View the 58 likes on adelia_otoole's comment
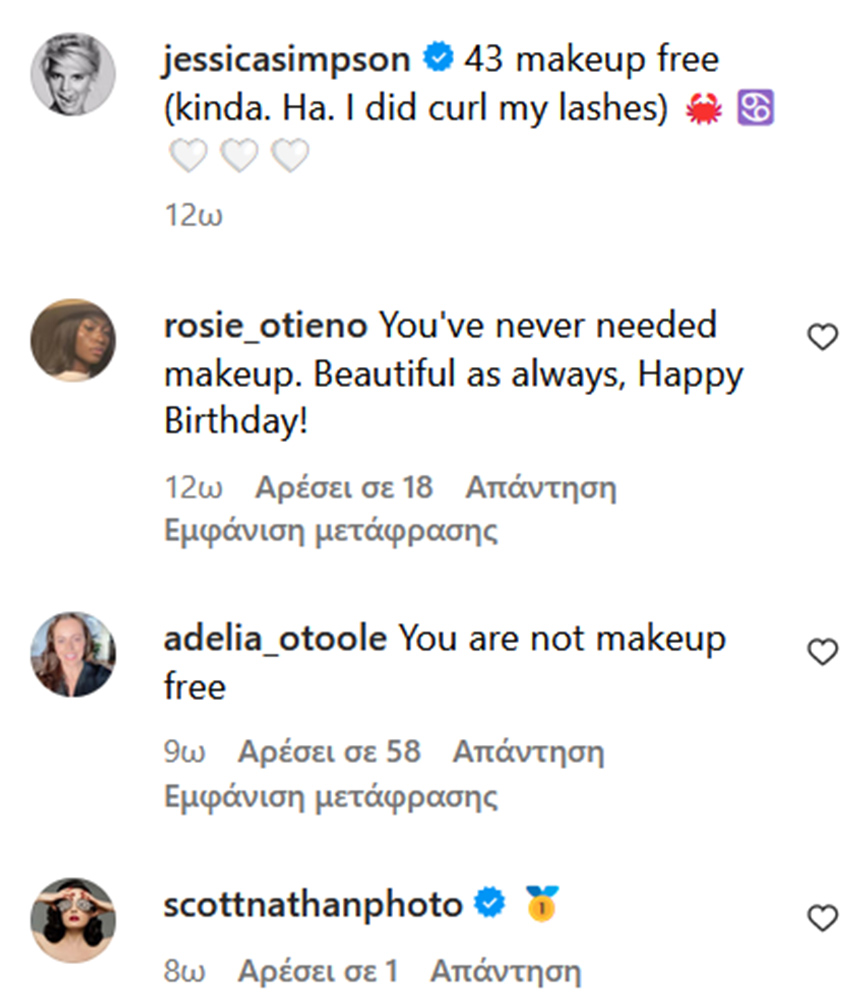This screenshot has width=868, height=1008. (329, 751)
